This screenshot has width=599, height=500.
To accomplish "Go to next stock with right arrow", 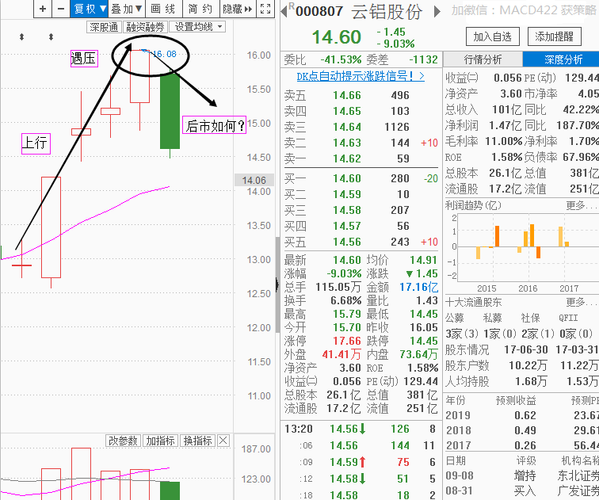I will pos(437,11).
